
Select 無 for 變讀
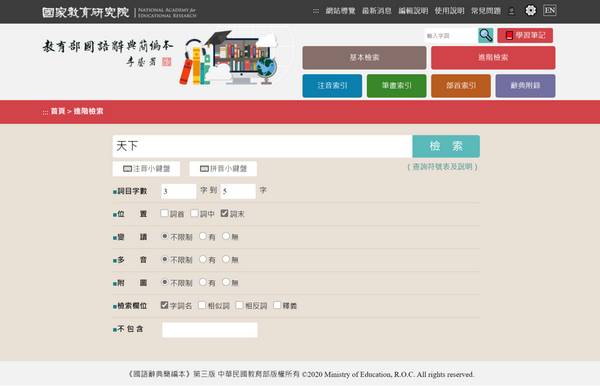point(226,236)
